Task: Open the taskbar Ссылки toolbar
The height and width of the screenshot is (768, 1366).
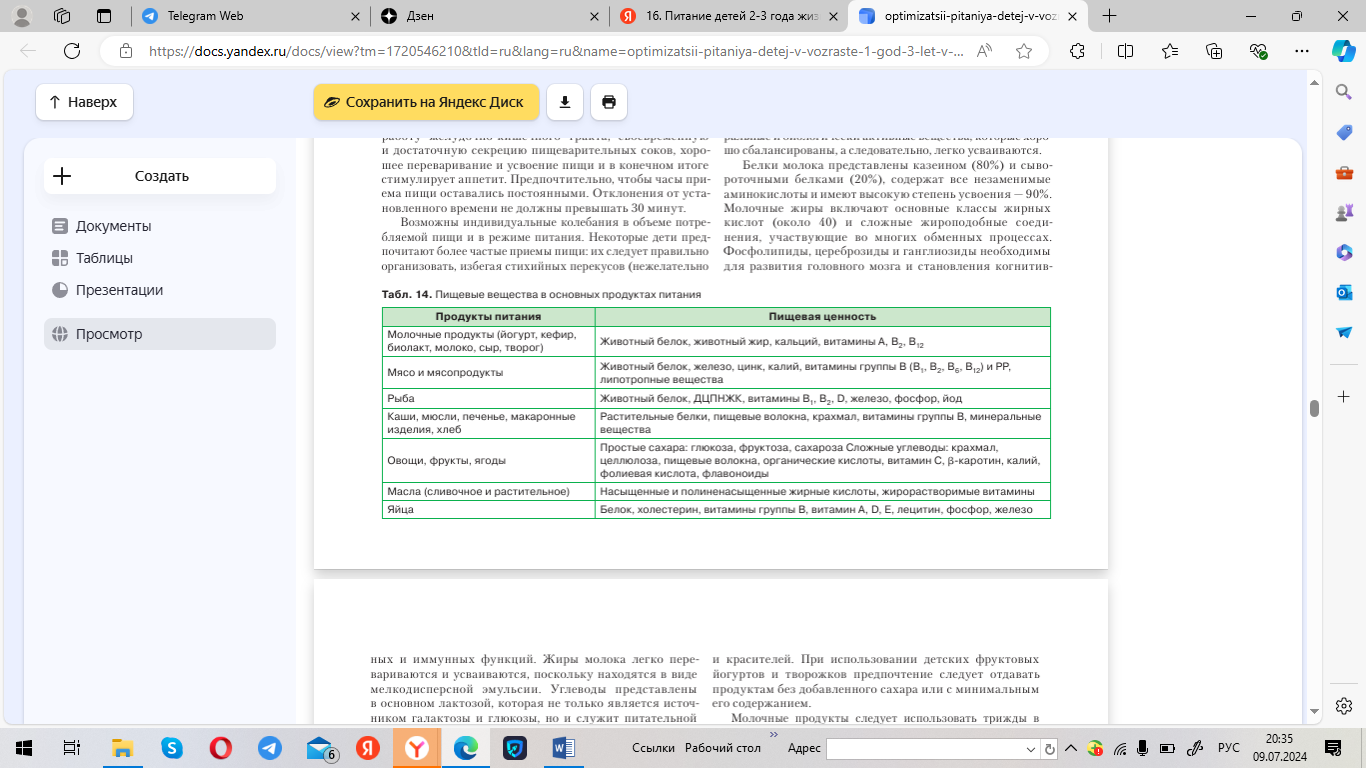Action: 653,748
